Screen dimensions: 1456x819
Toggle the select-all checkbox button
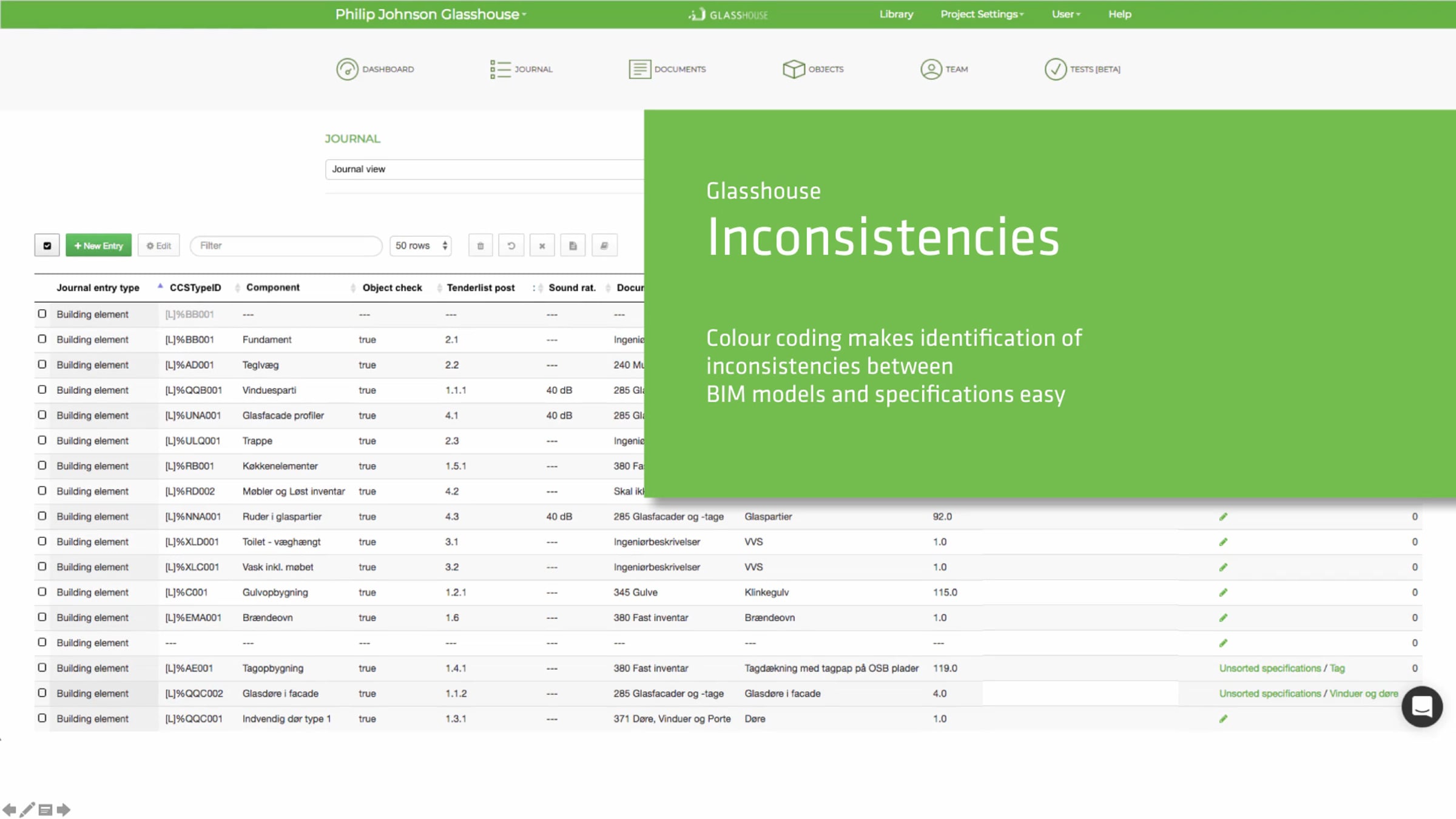[47, 246]
